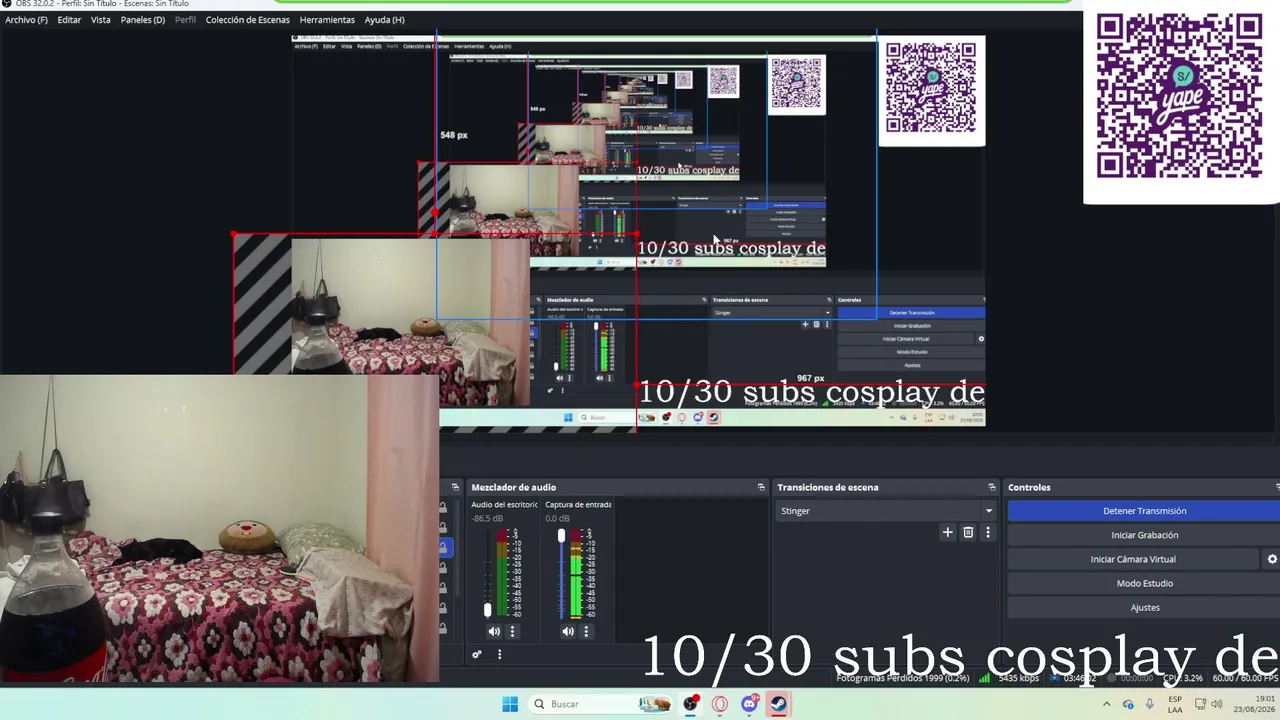Add a new scene transition

(x=948, y=533)
